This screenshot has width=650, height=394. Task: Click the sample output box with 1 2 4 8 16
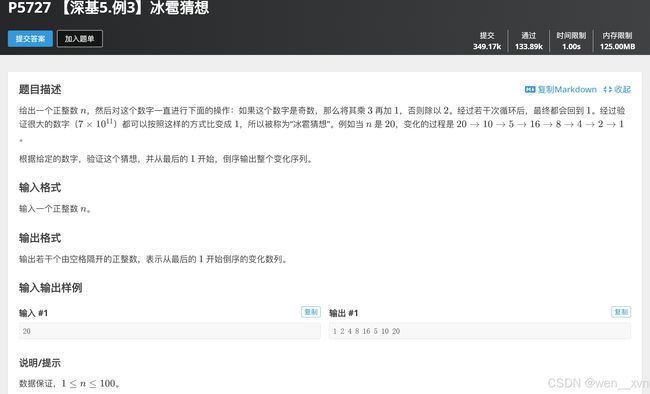tap(480, 331)
